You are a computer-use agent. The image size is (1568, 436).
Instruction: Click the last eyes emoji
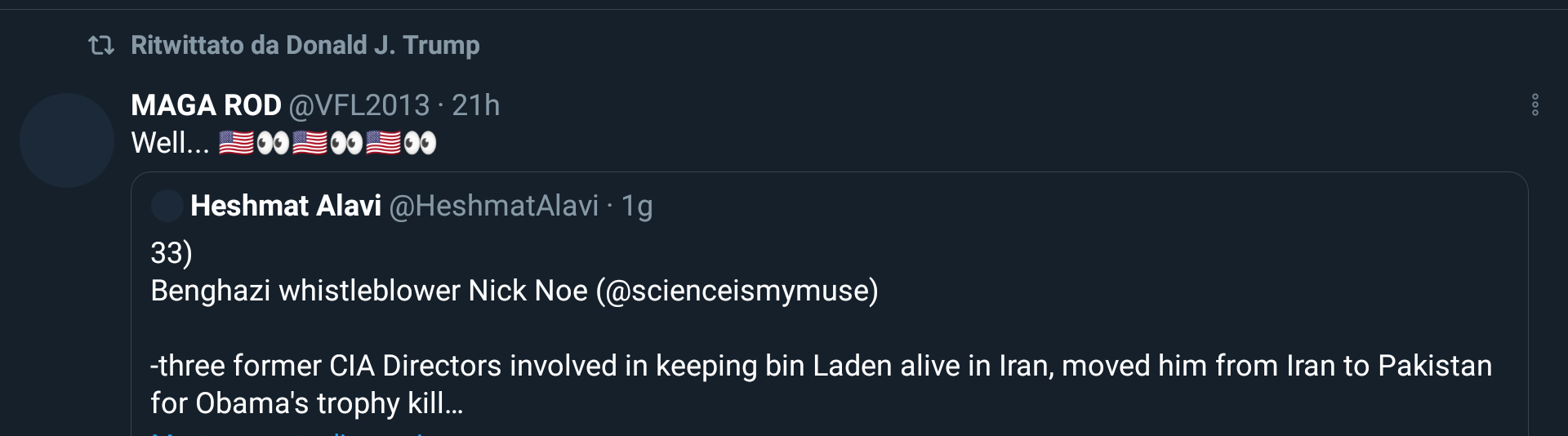[x=420, y=144]
